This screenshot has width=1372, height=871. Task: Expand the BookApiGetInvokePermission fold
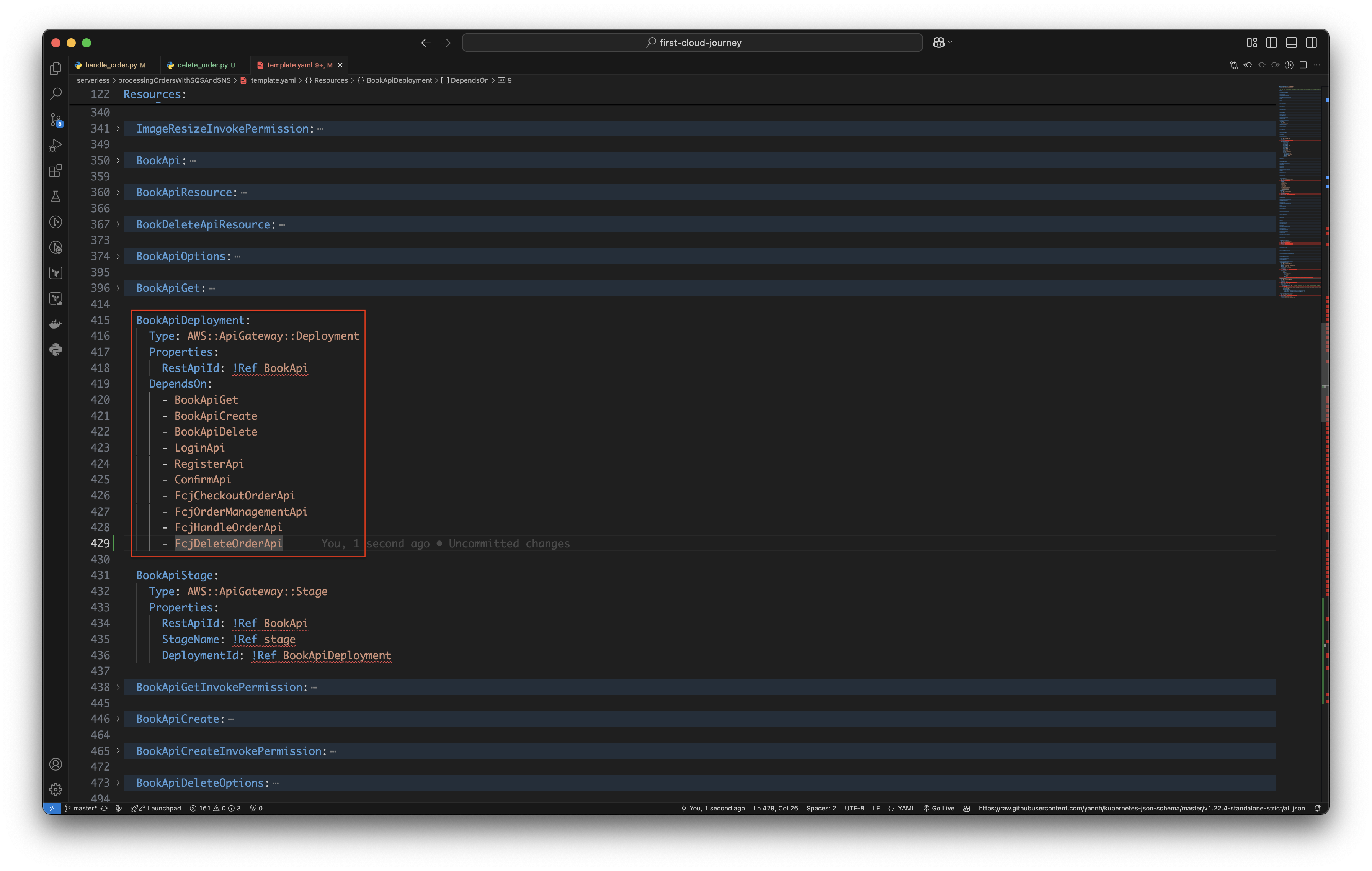click(119, 688)
